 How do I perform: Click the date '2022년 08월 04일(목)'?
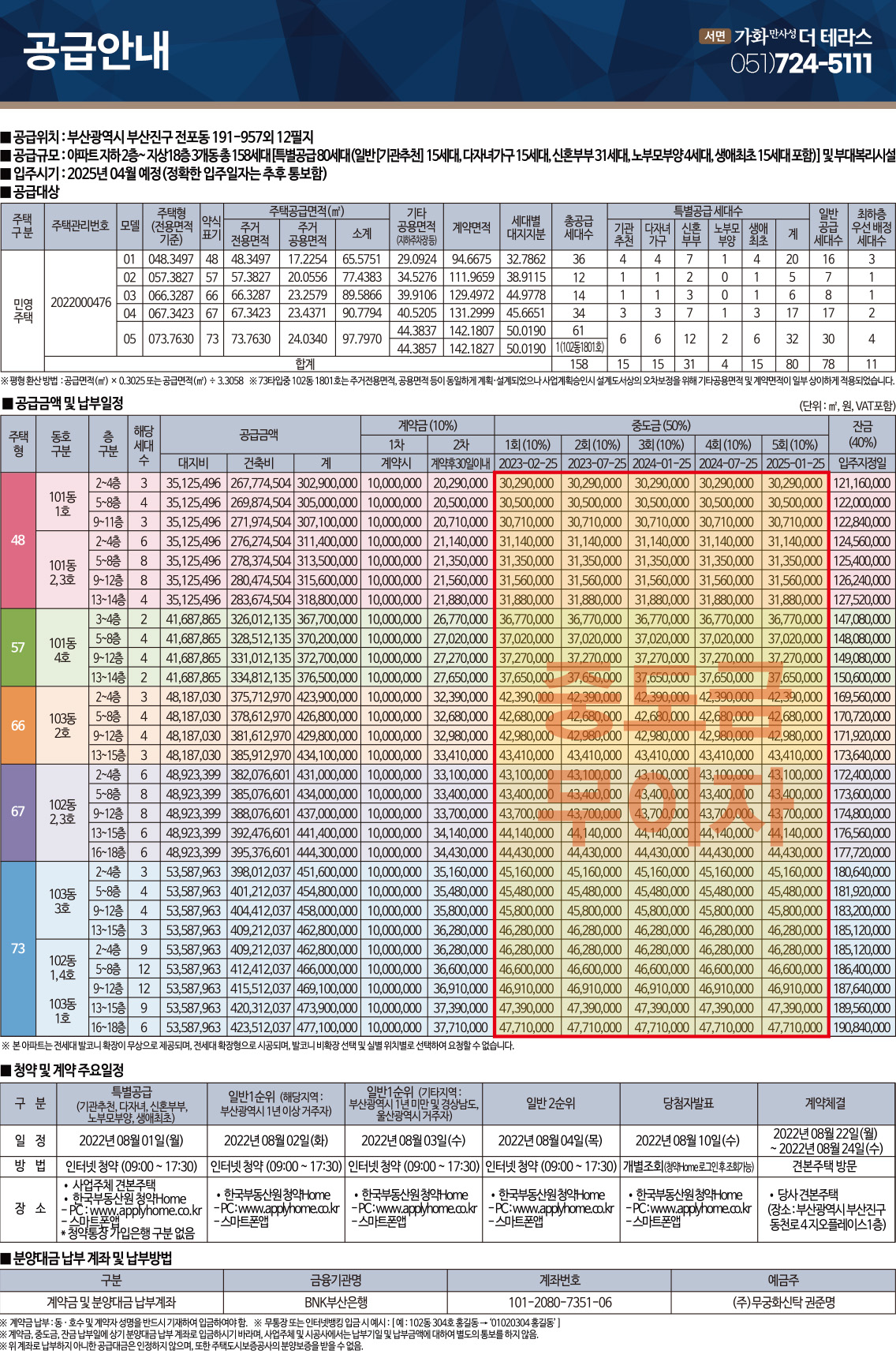coord(551,1140)
